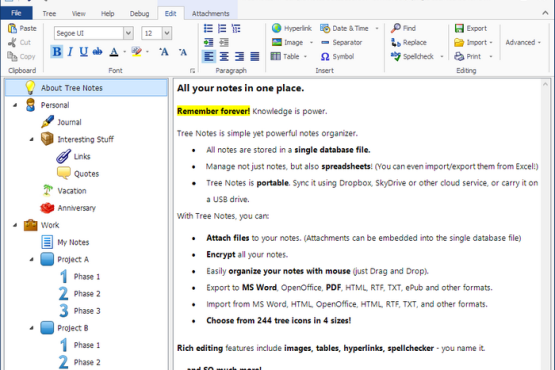The width and height of the screenshot is (555, 370).
Task: Apply the highlight color marker
Action: pyautogui.click(x=137, y=52)
